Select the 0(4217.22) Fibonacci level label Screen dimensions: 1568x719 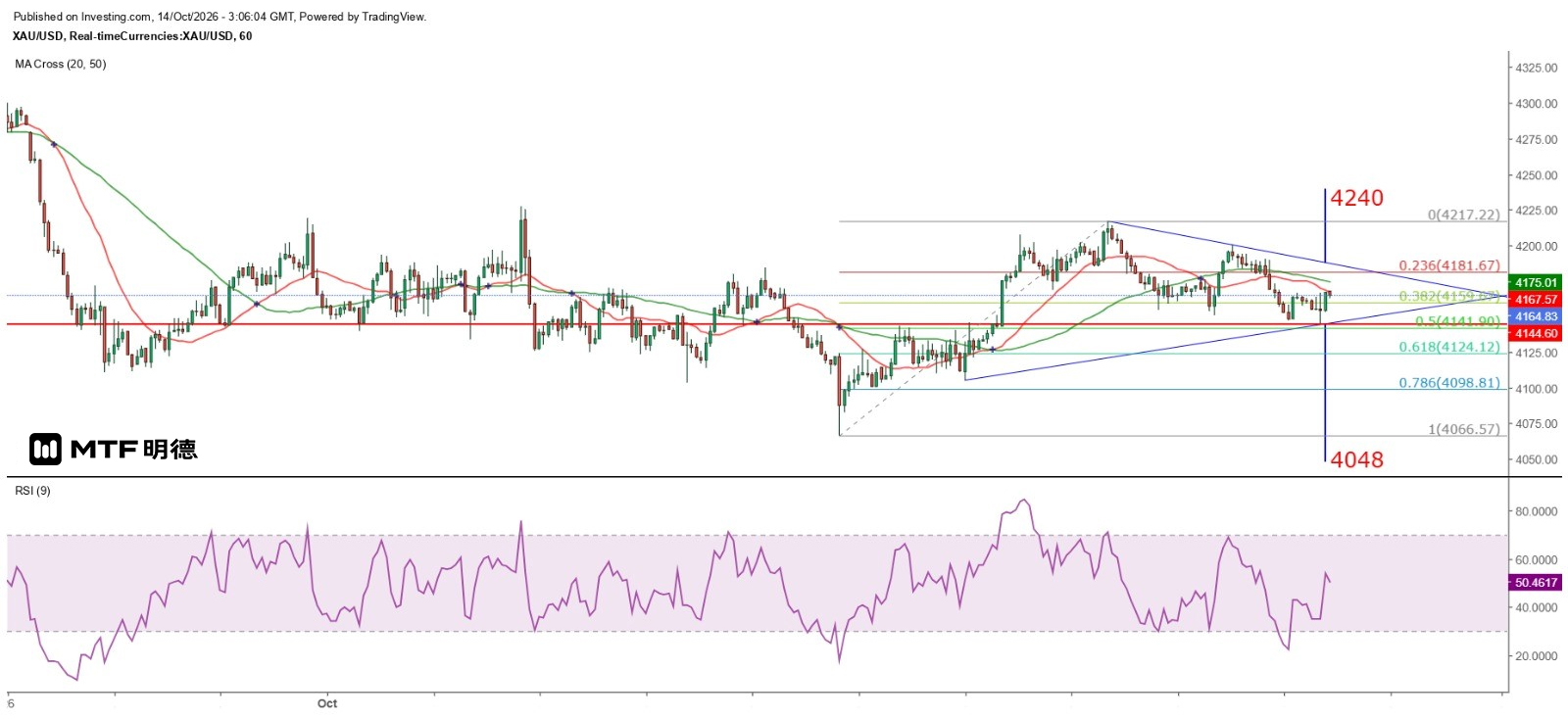point(1463,215)
